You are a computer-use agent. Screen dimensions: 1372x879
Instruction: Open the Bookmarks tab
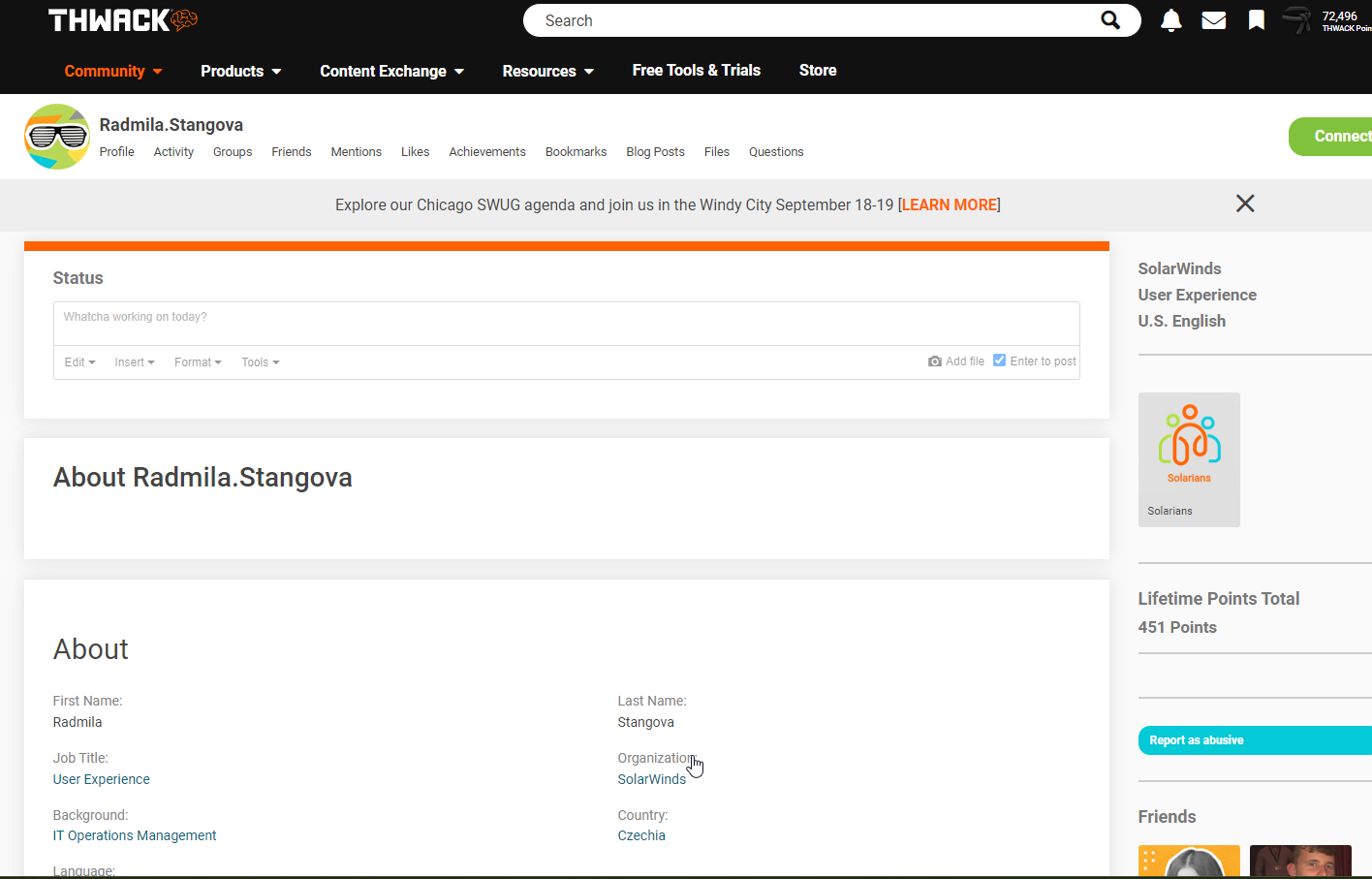577,152
